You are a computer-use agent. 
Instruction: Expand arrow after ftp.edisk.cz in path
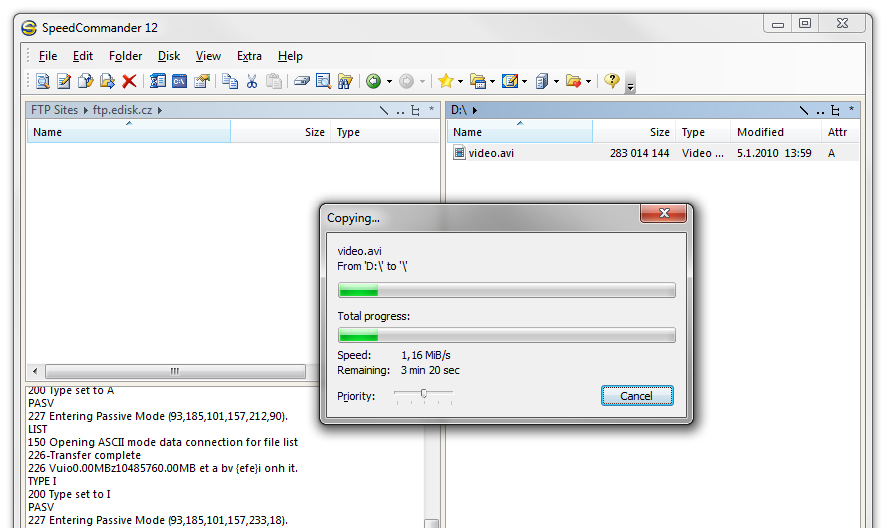pyautogui.click(x=160, y=110)
